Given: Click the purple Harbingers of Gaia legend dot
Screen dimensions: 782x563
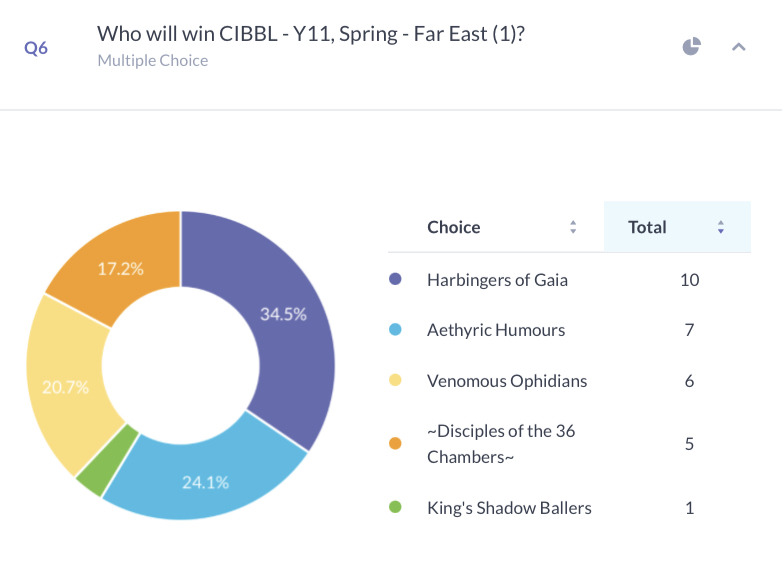Looking at the screenshot, I should coord(395,279).
